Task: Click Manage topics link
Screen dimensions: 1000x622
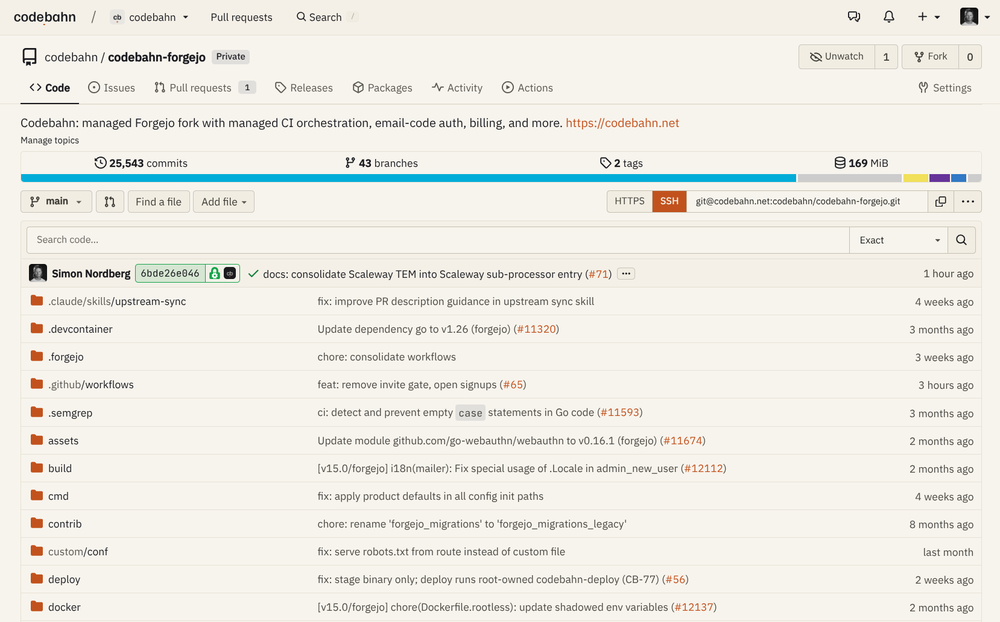Action: [x=50, y=140]
